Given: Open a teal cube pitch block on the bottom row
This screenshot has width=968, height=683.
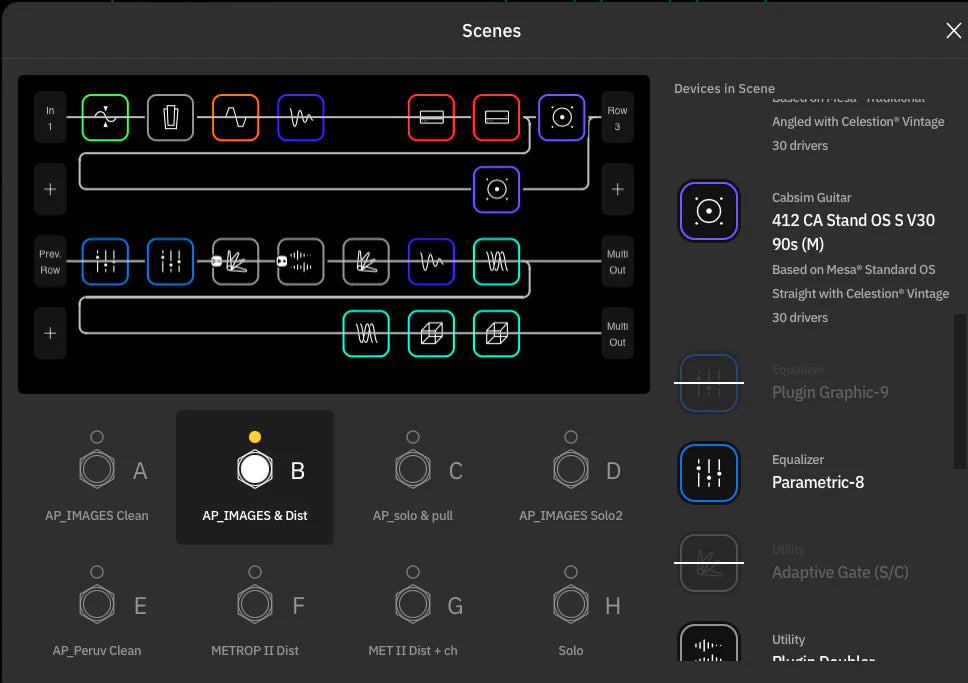Looking at the screenshot, I should (431, 334).
